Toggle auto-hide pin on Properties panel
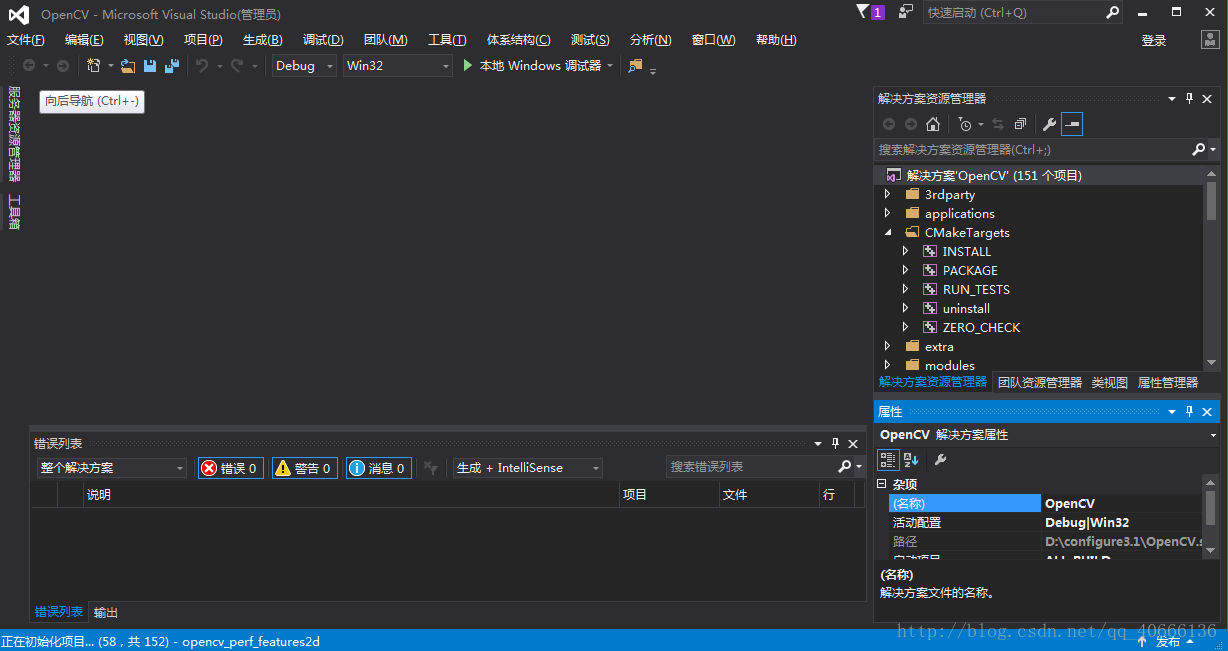Screen dimensions: 1228x651 tap(1190, 411)
